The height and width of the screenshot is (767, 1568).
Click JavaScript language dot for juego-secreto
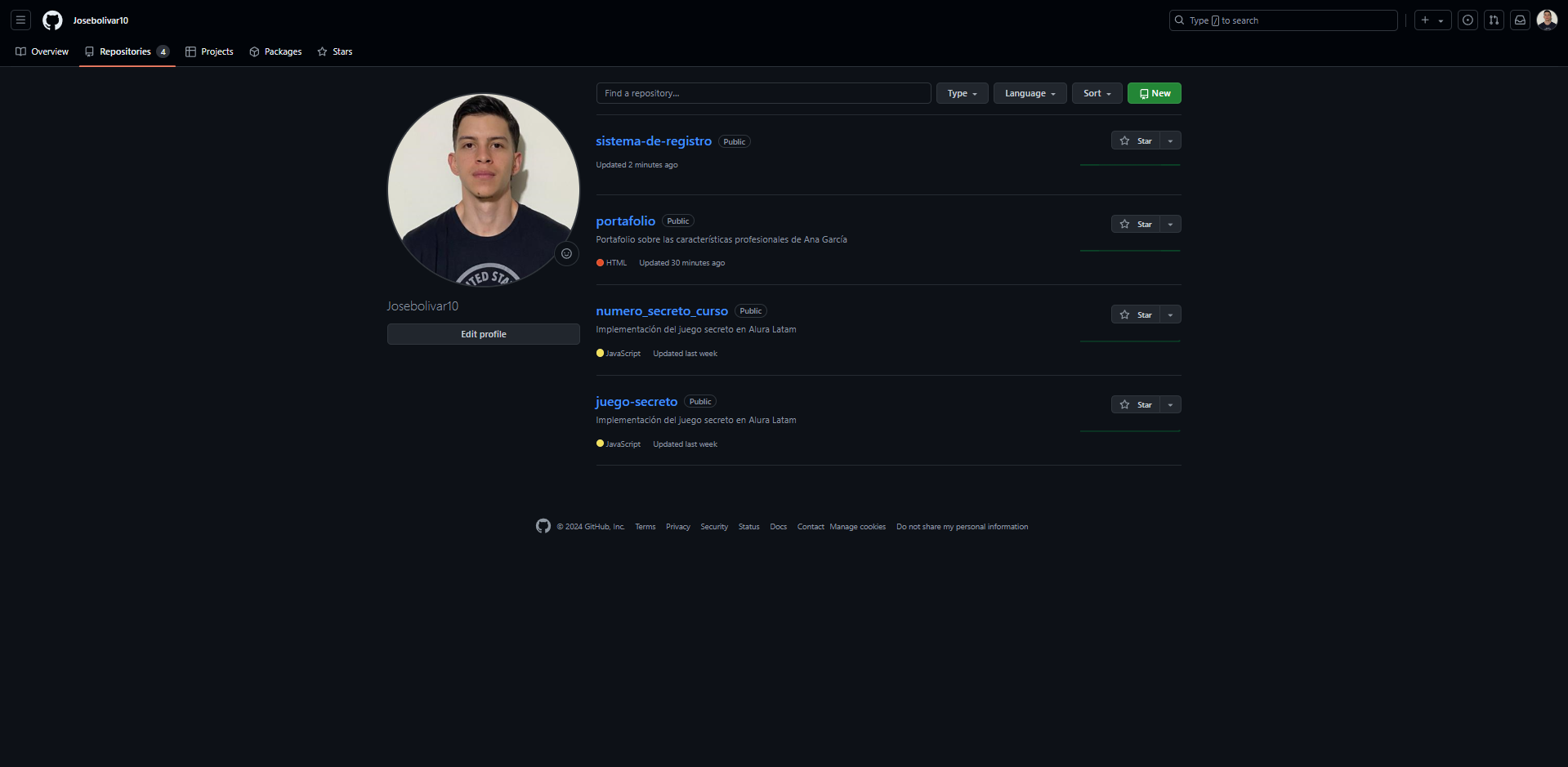(600, 444)
